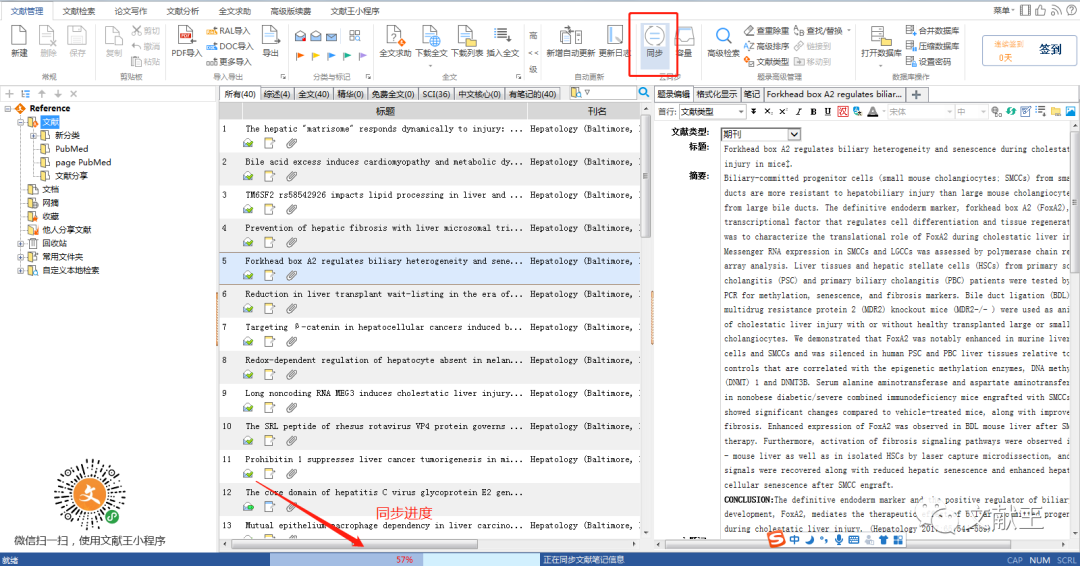Screen dimensions: 1080x566
Task: Pick the font color button in editor
Action: pos(873,112)
